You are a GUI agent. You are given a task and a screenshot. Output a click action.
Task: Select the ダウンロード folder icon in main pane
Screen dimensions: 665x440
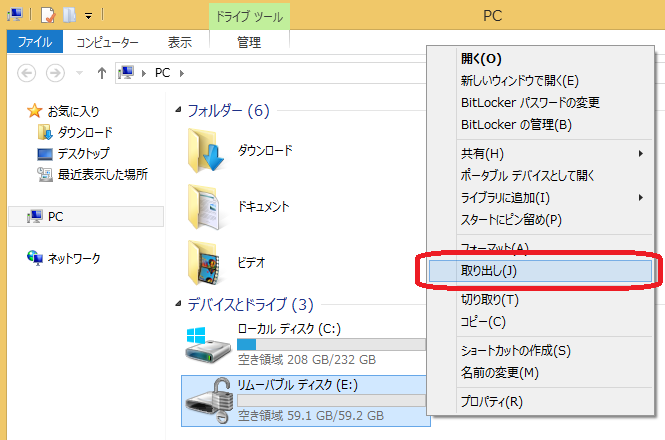(205, 151)
